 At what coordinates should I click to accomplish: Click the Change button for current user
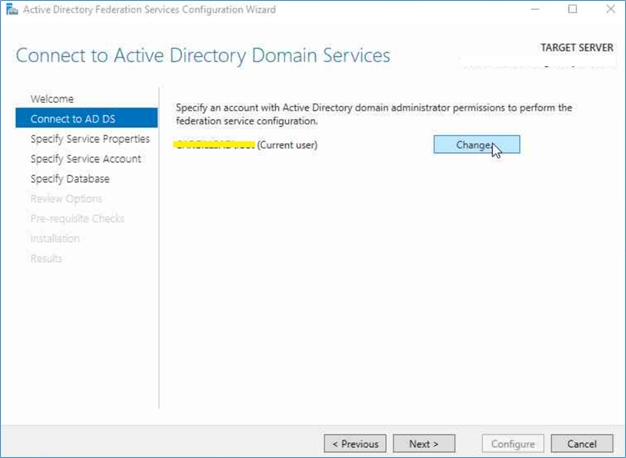tap(477, 145)
